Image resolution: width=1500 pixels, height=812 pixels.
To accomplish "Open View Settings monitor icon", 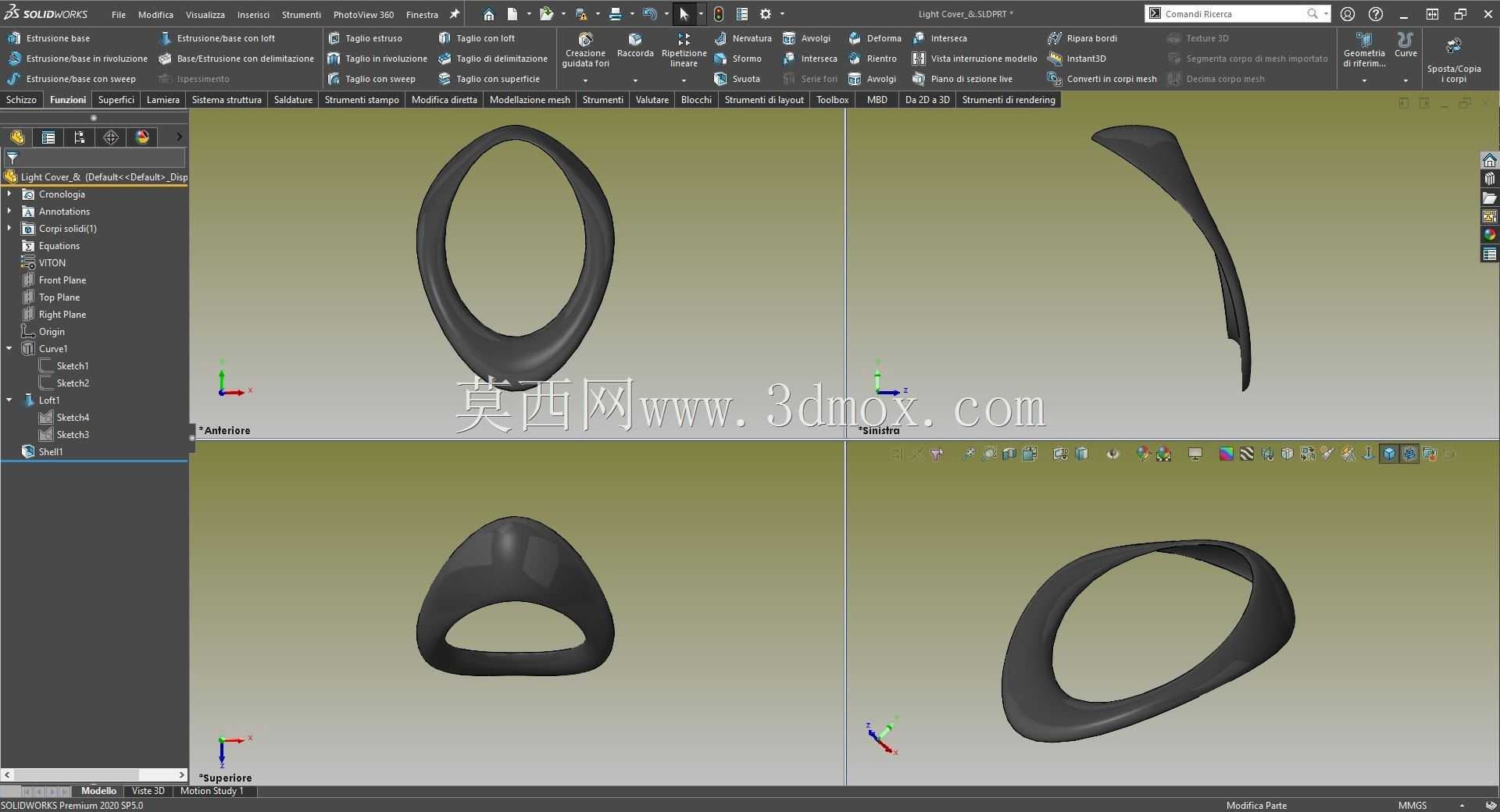I will point(1195,454).
